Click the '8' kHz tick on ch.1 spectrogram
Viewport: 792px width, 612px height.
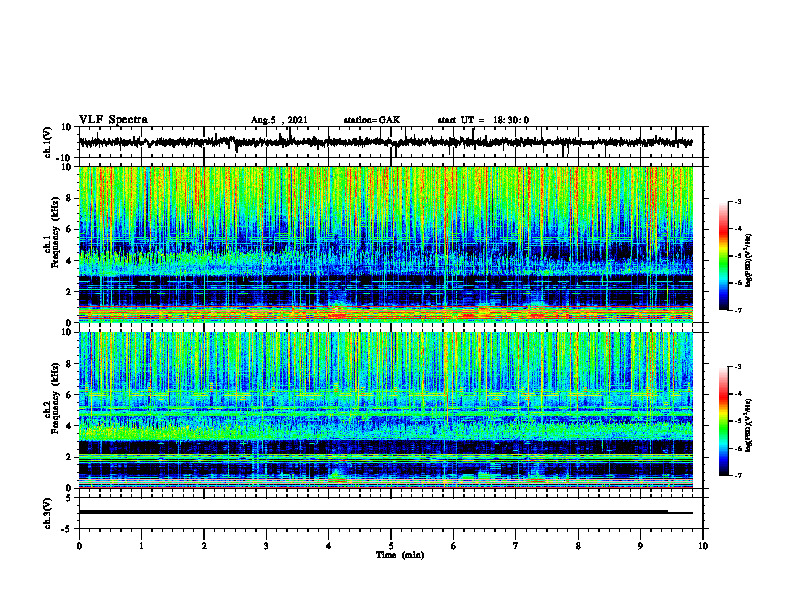click(69, 198)
